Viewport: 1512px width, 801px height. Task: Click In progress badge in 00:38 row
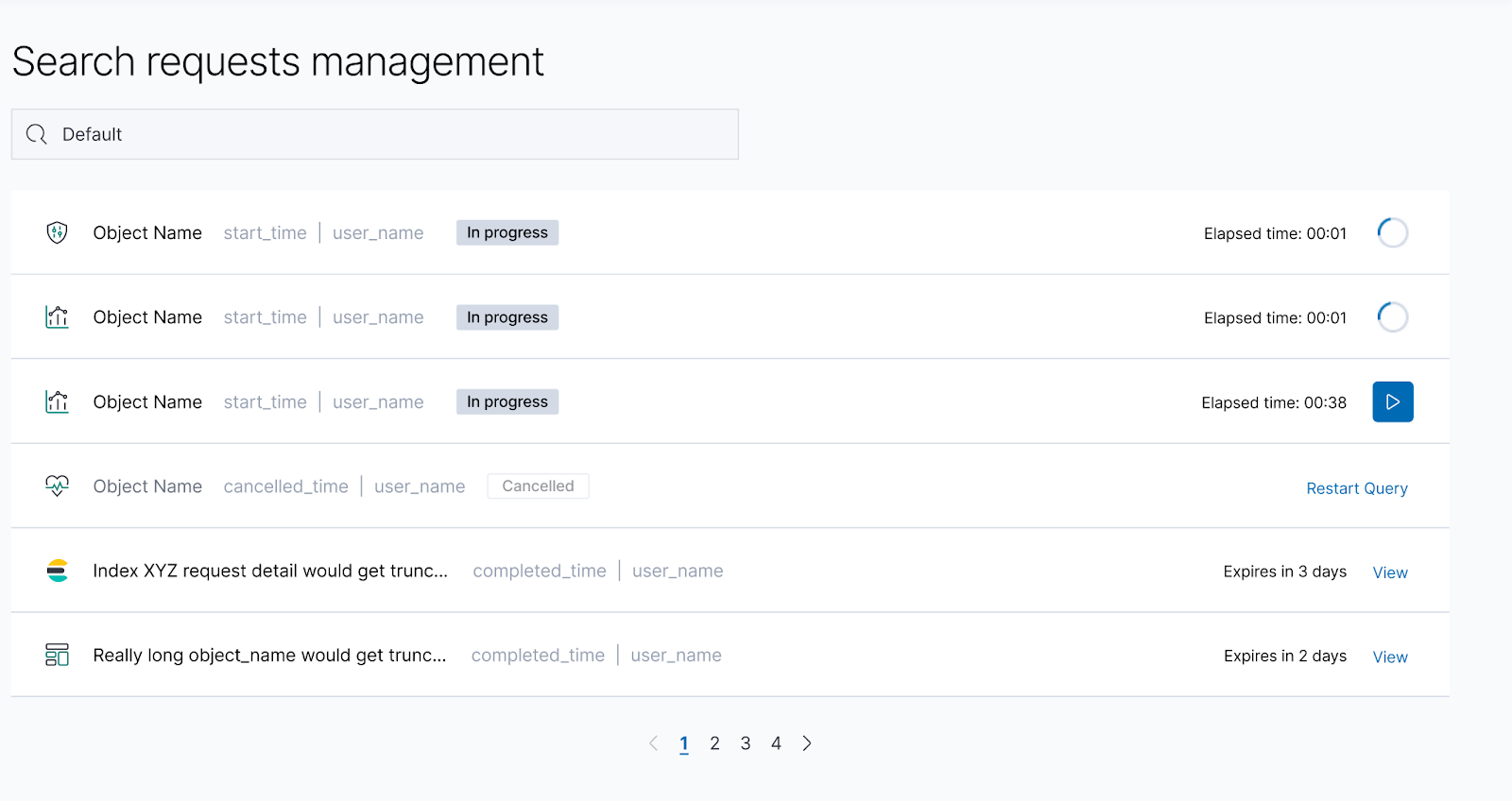click(507, 401)
